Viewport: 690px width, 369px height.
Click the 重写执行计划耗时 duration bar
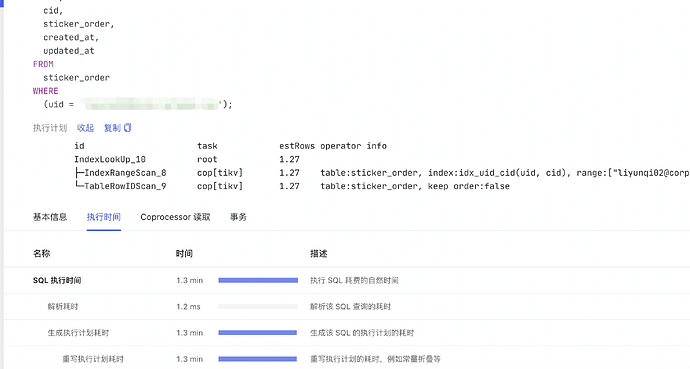258,359
